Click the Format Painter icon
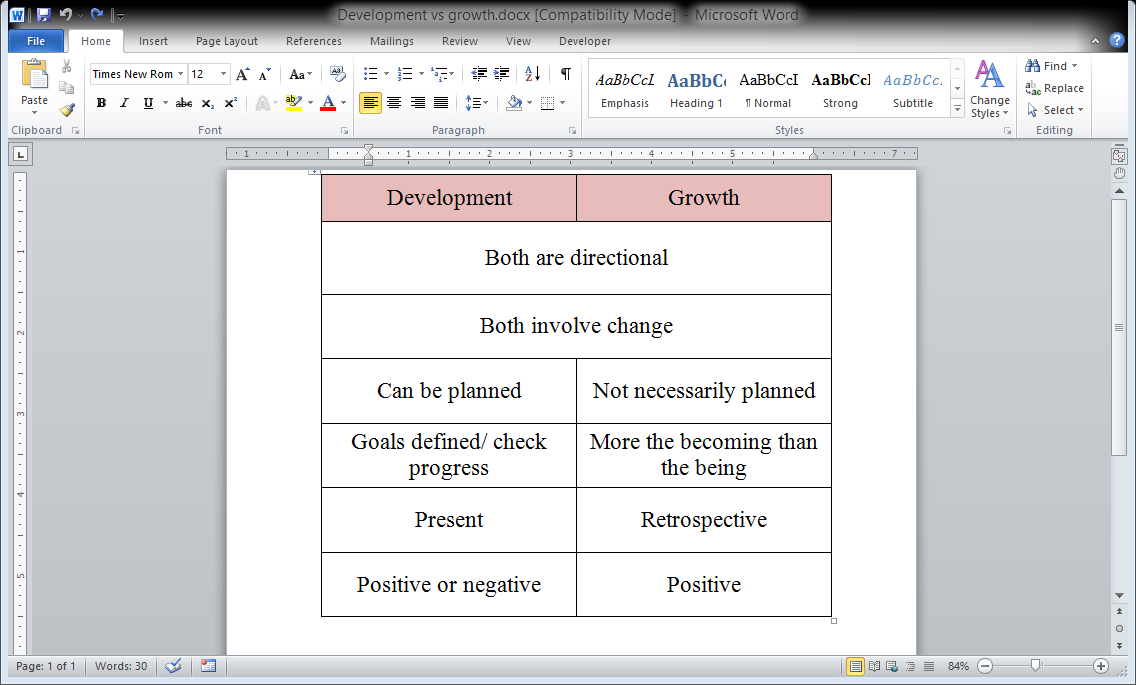The height and width of the screenshot is (685, 1136). tap(67, 110)
